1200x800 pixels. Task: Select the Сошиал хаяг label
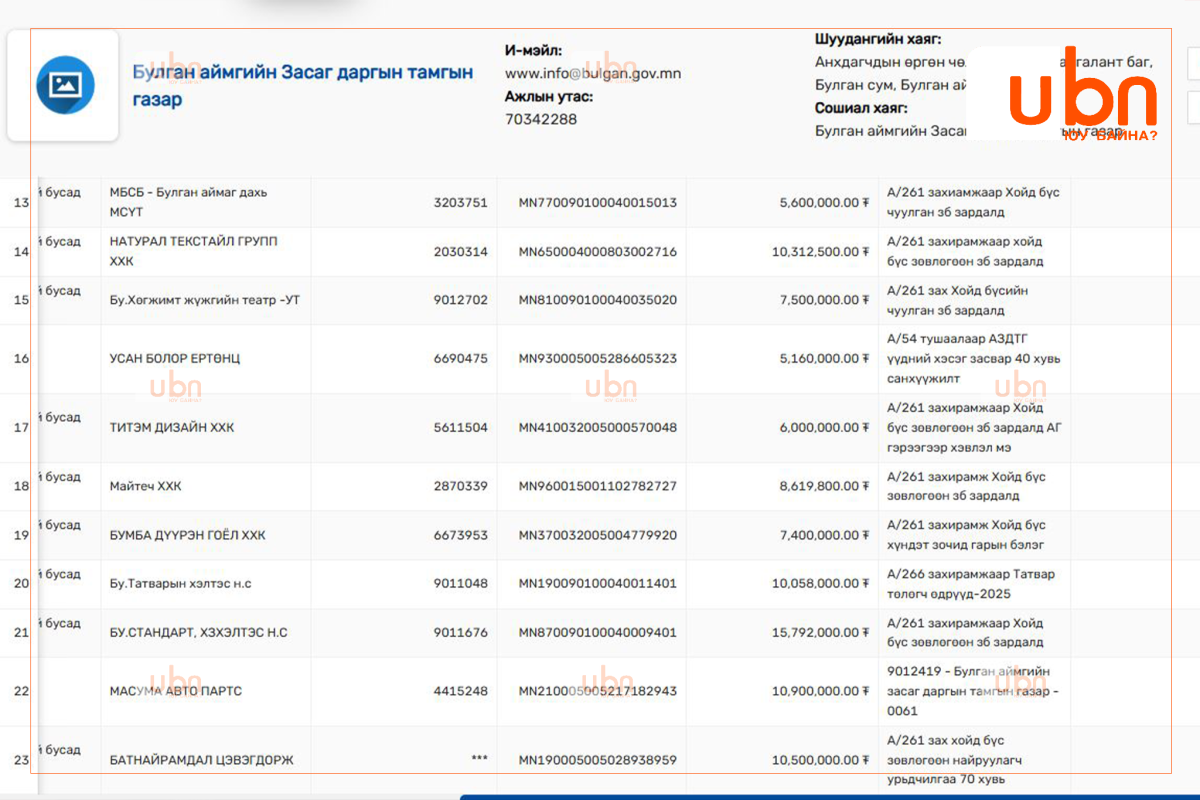click(861, 108)
